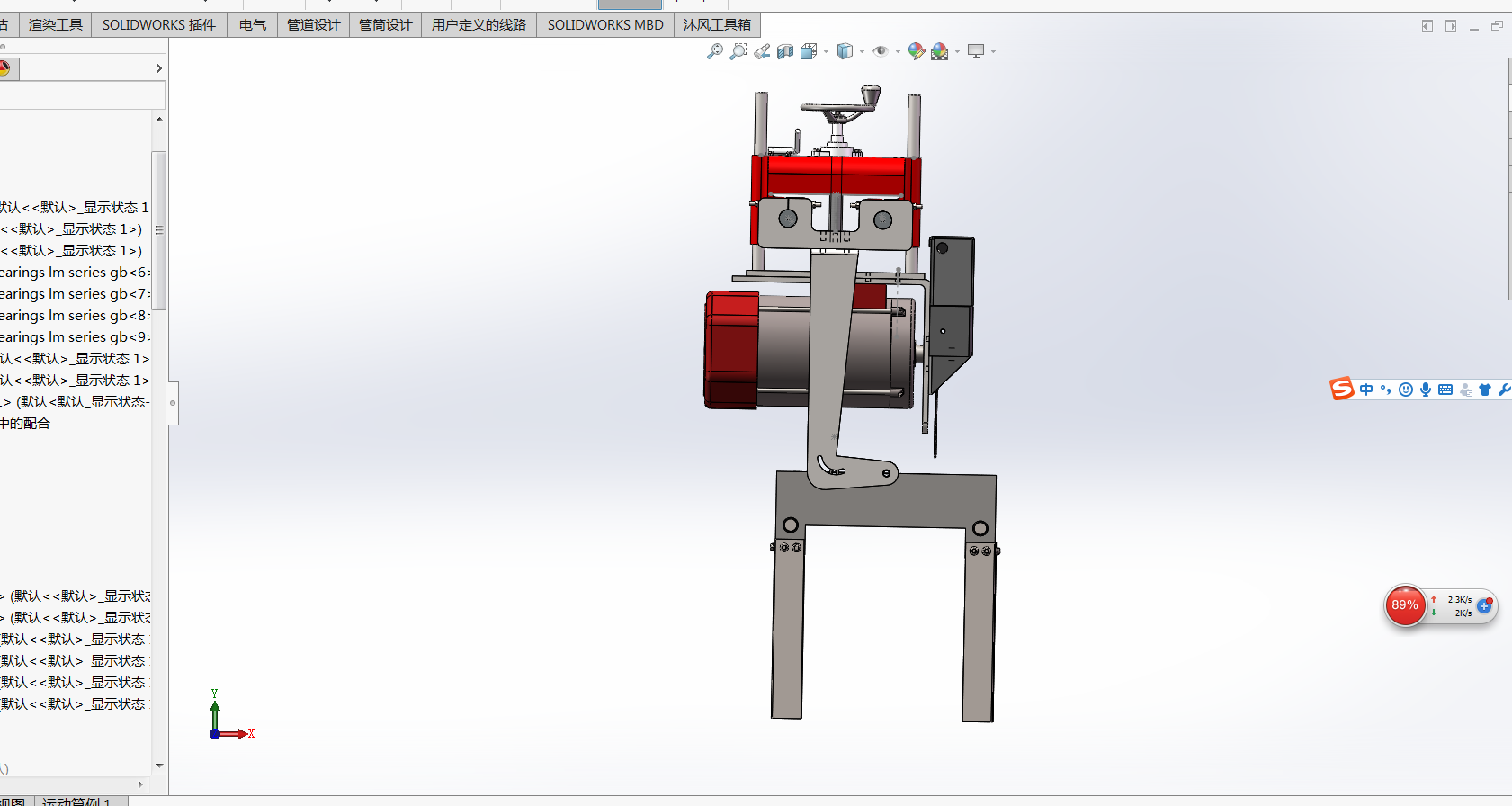This screenshot has height=806, width=1512.
Task: Click the Edit Appearance icon
Action: [917, 51]
